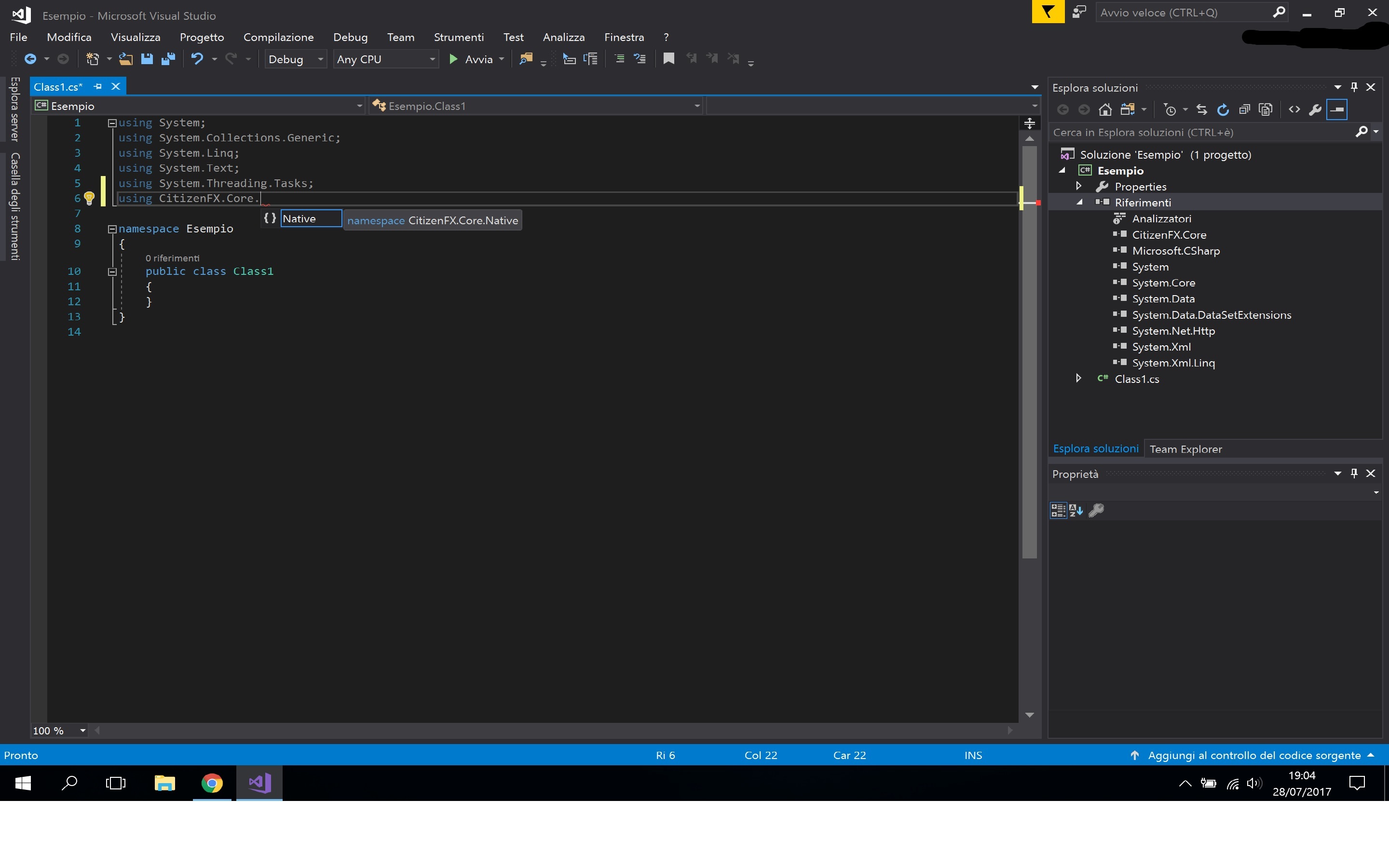Collapse the Riferimenti tree node
Screen dimensions: 1389x868
1080,202
